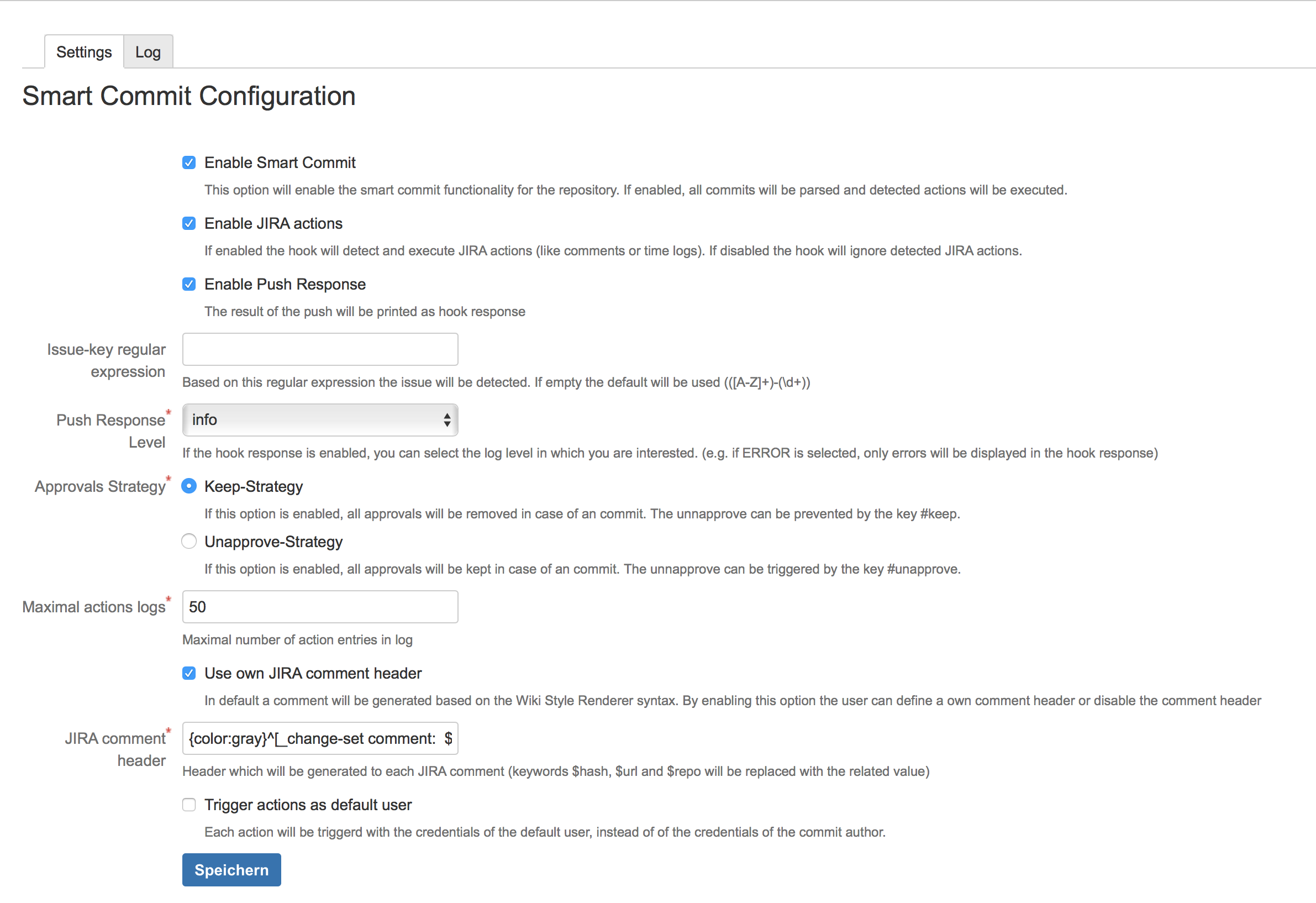Switch to the Log tab
Image resolution: width=1316 pixels, height=903 pixels.
(148, 52)
